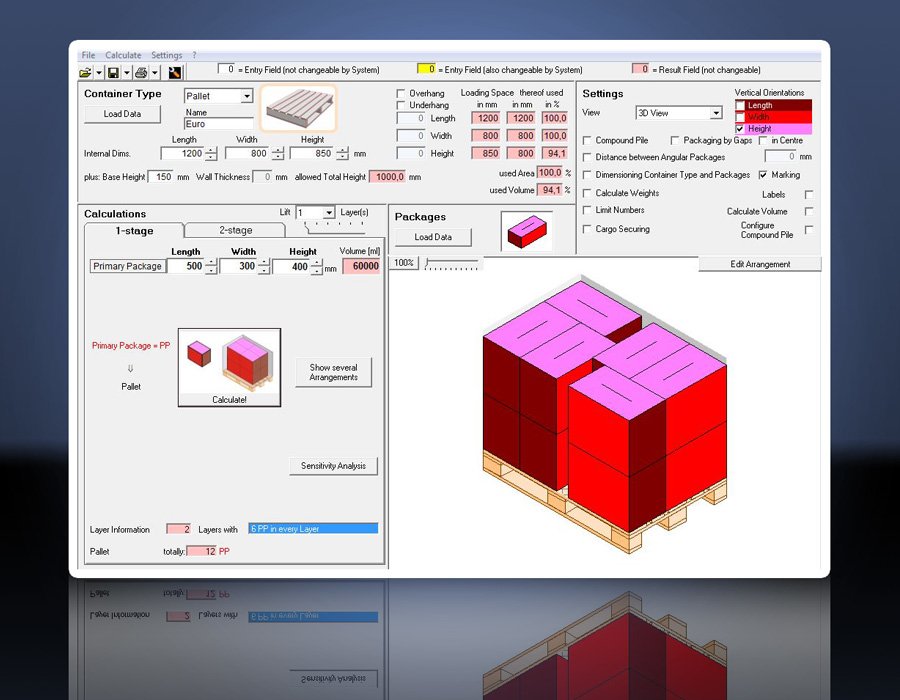Click the Sensitivity Analysis button
The width and height of the screenshot is (900, 700).
click(333, 466)
